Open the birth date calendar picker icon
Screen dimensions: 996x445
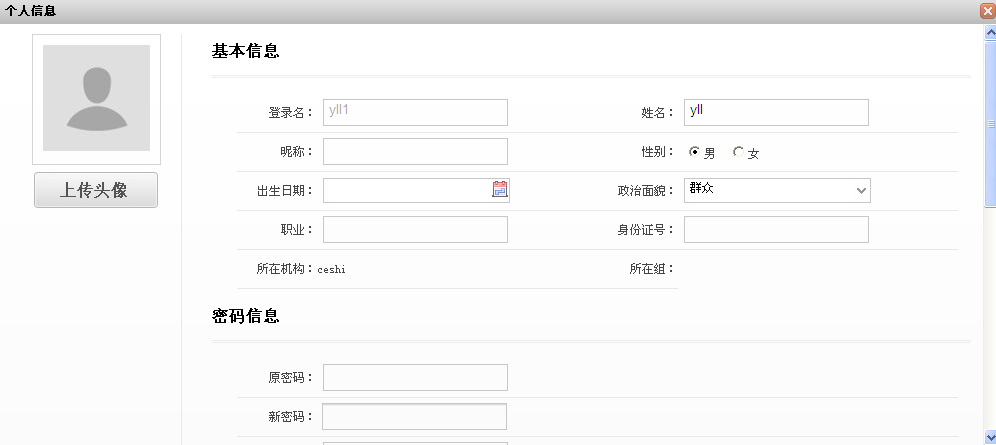[500, 190]
